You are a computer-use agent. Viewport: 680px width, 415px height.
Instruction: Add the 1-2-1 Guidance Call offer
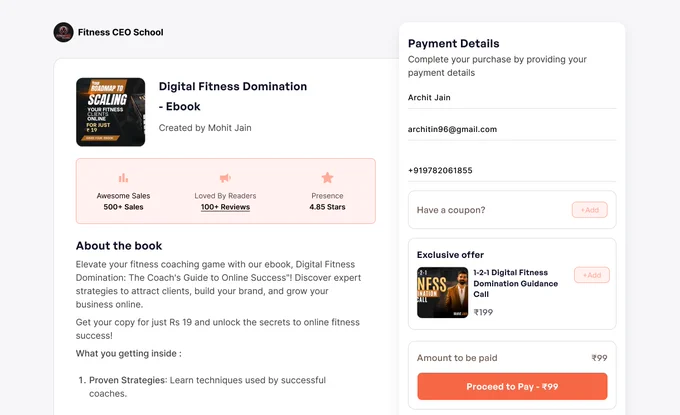coord(592,275)
